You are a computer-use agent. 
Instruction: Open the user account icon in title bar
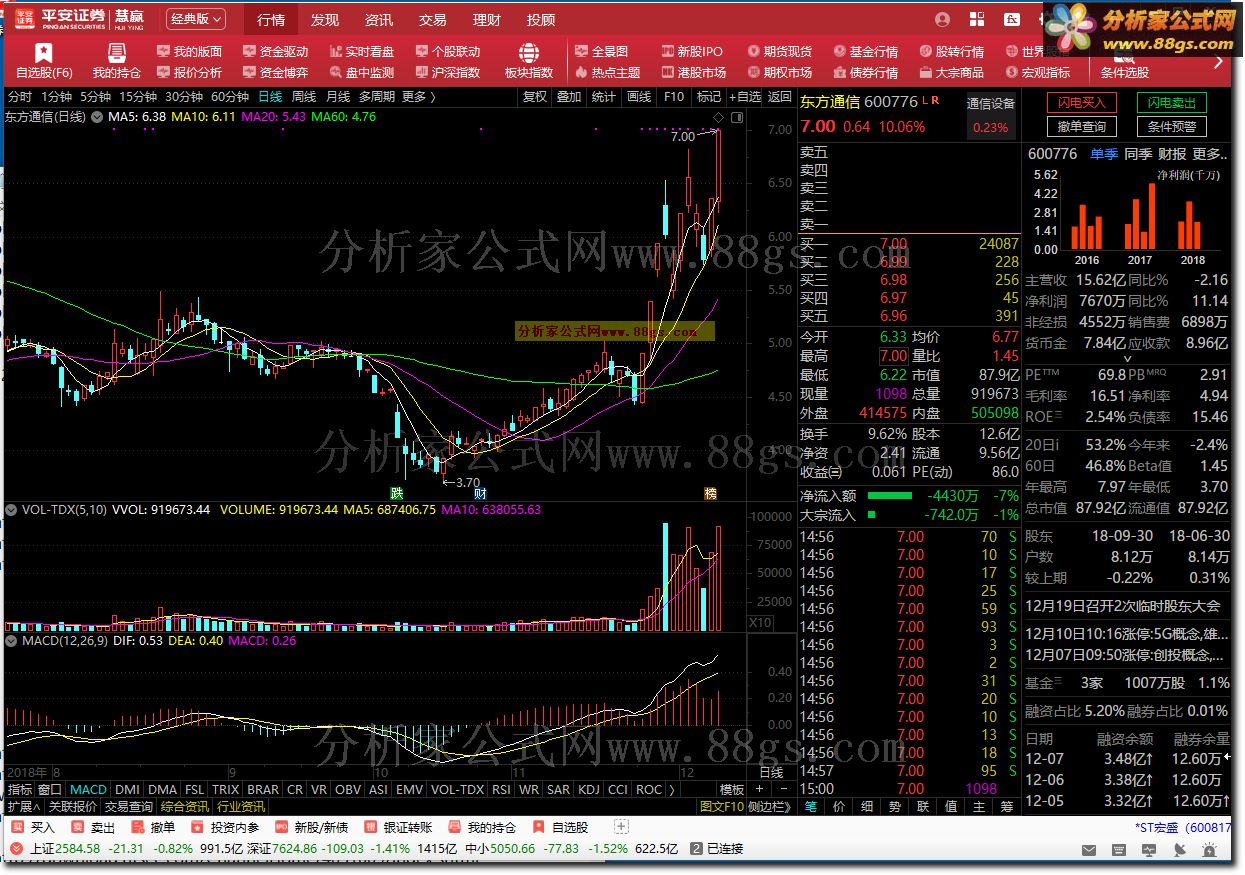[x=942, y=19]
